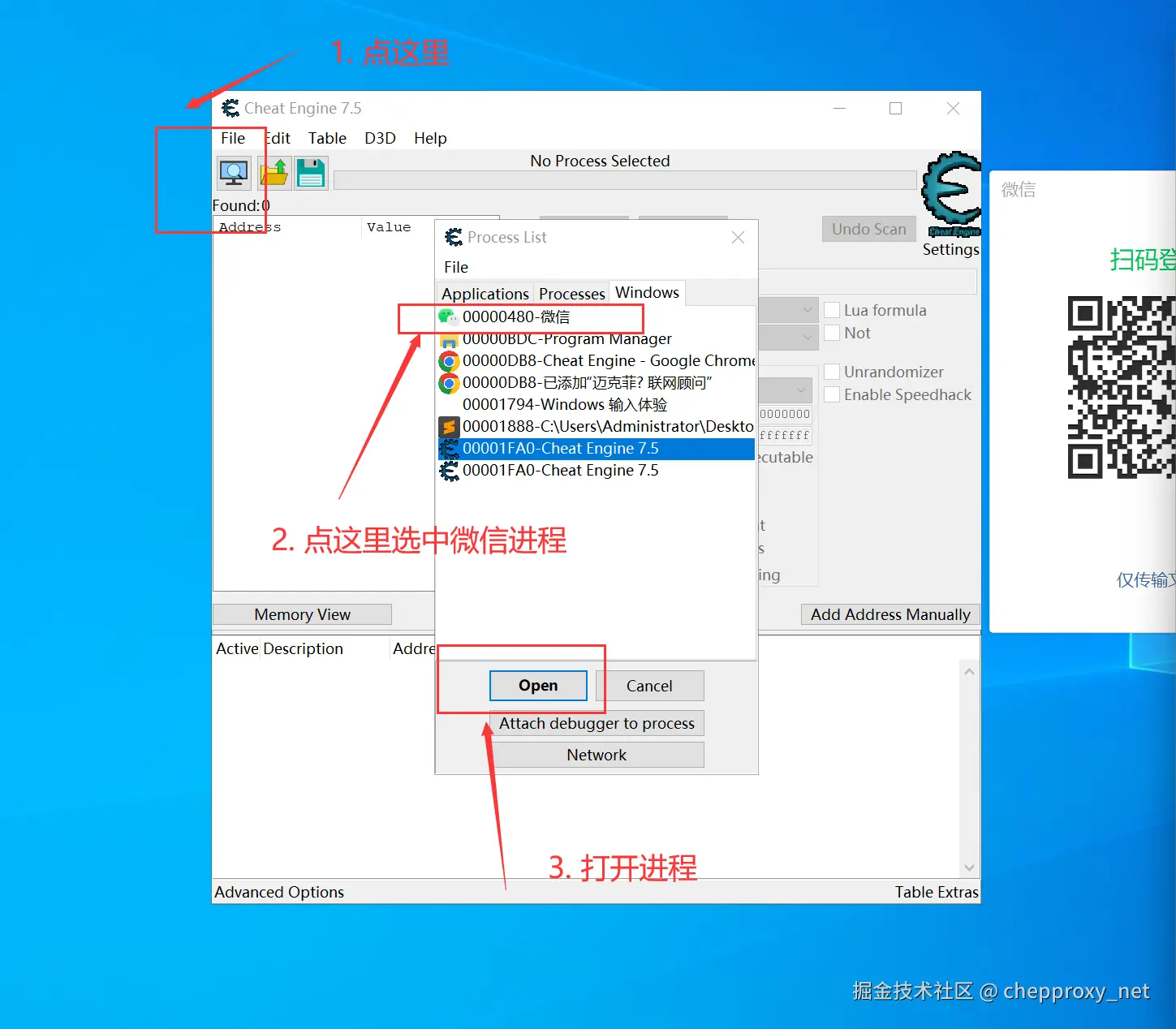Switch to the Processes tab
Screen dimensions: 1176x1029
coord(571,294)
